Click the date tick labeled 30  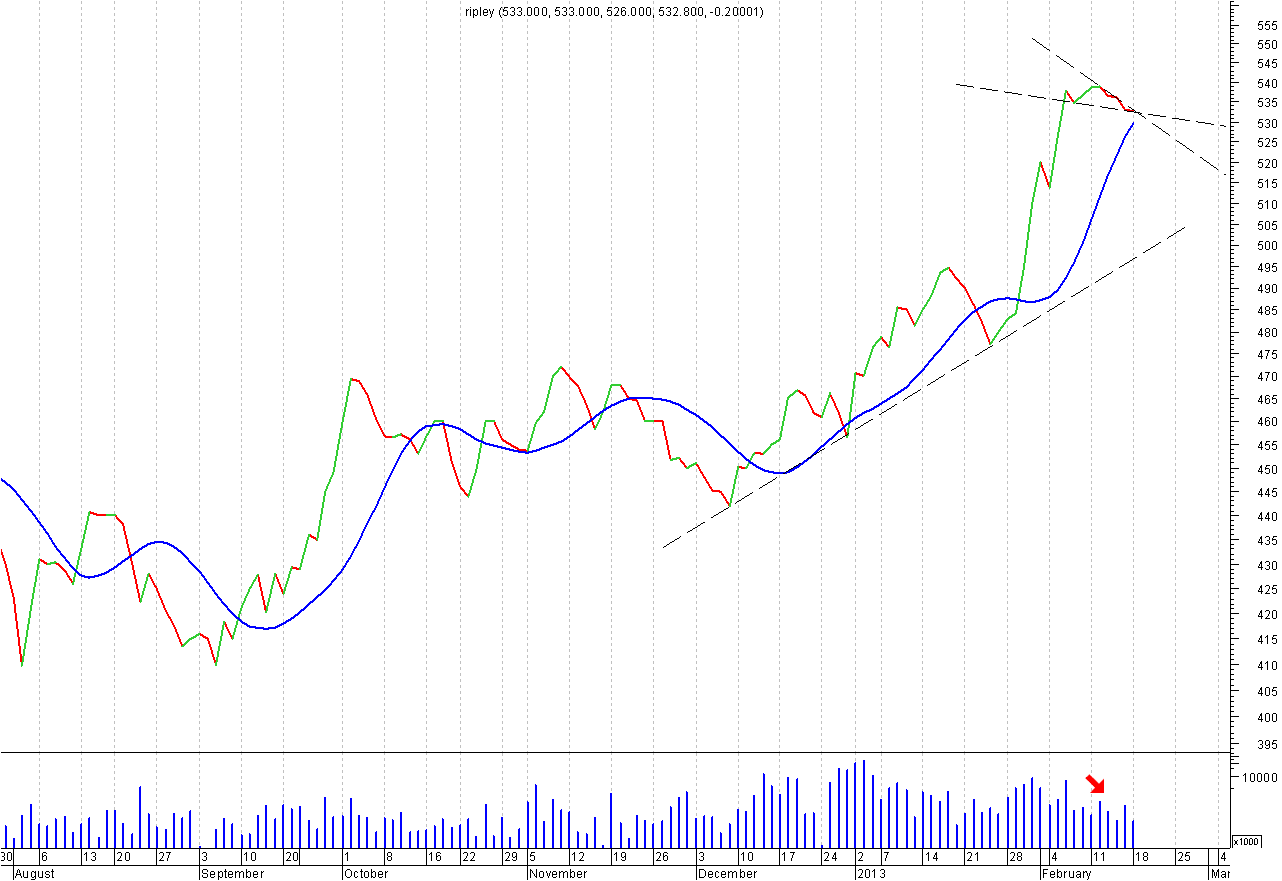click(7, 857)
